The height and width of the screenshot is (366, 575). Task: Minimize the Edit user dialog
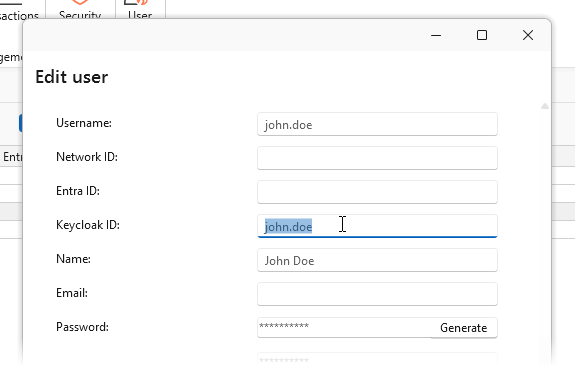(436, 35)
